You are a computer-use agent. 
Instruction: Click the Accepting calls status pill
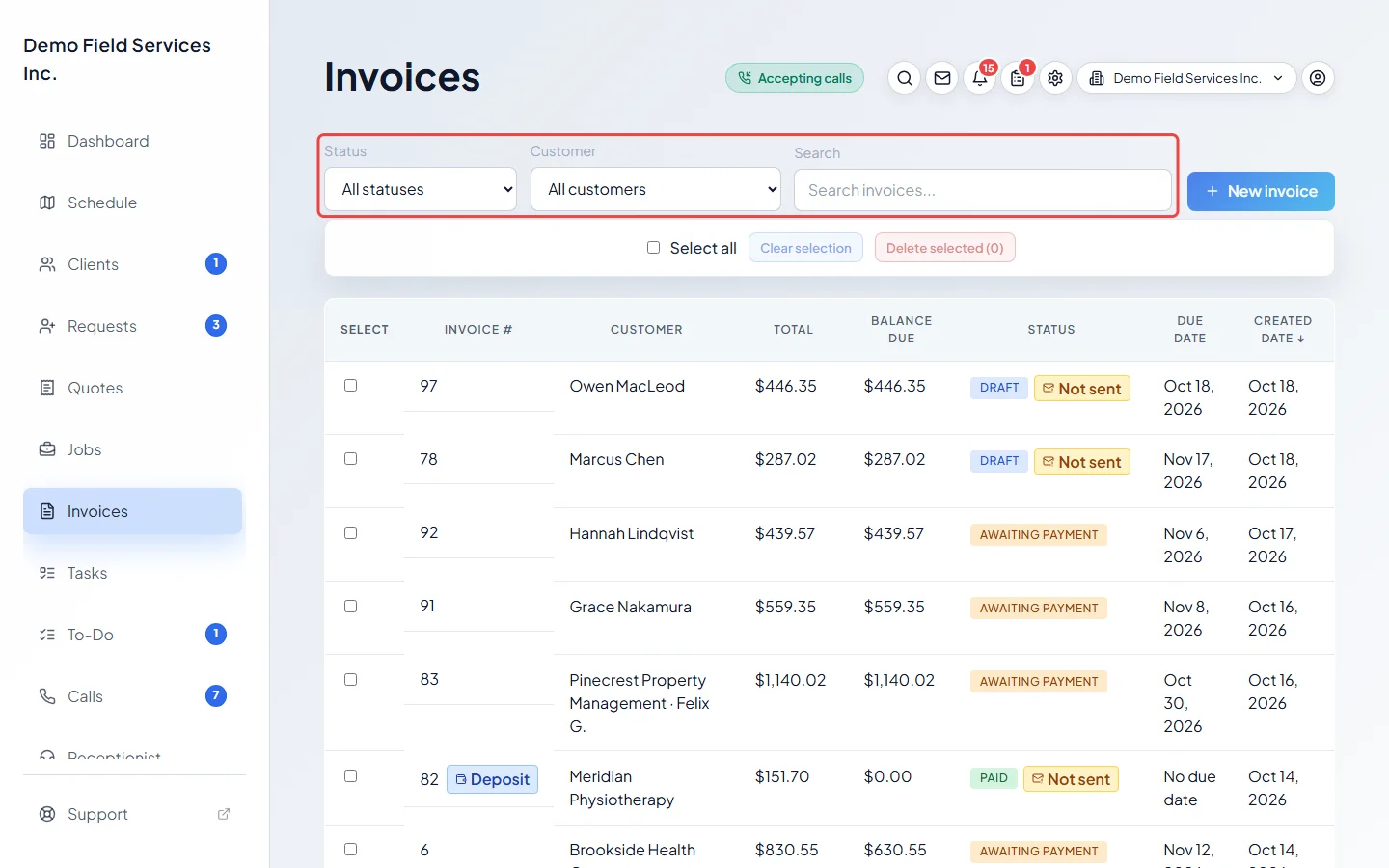click(795, 78)
